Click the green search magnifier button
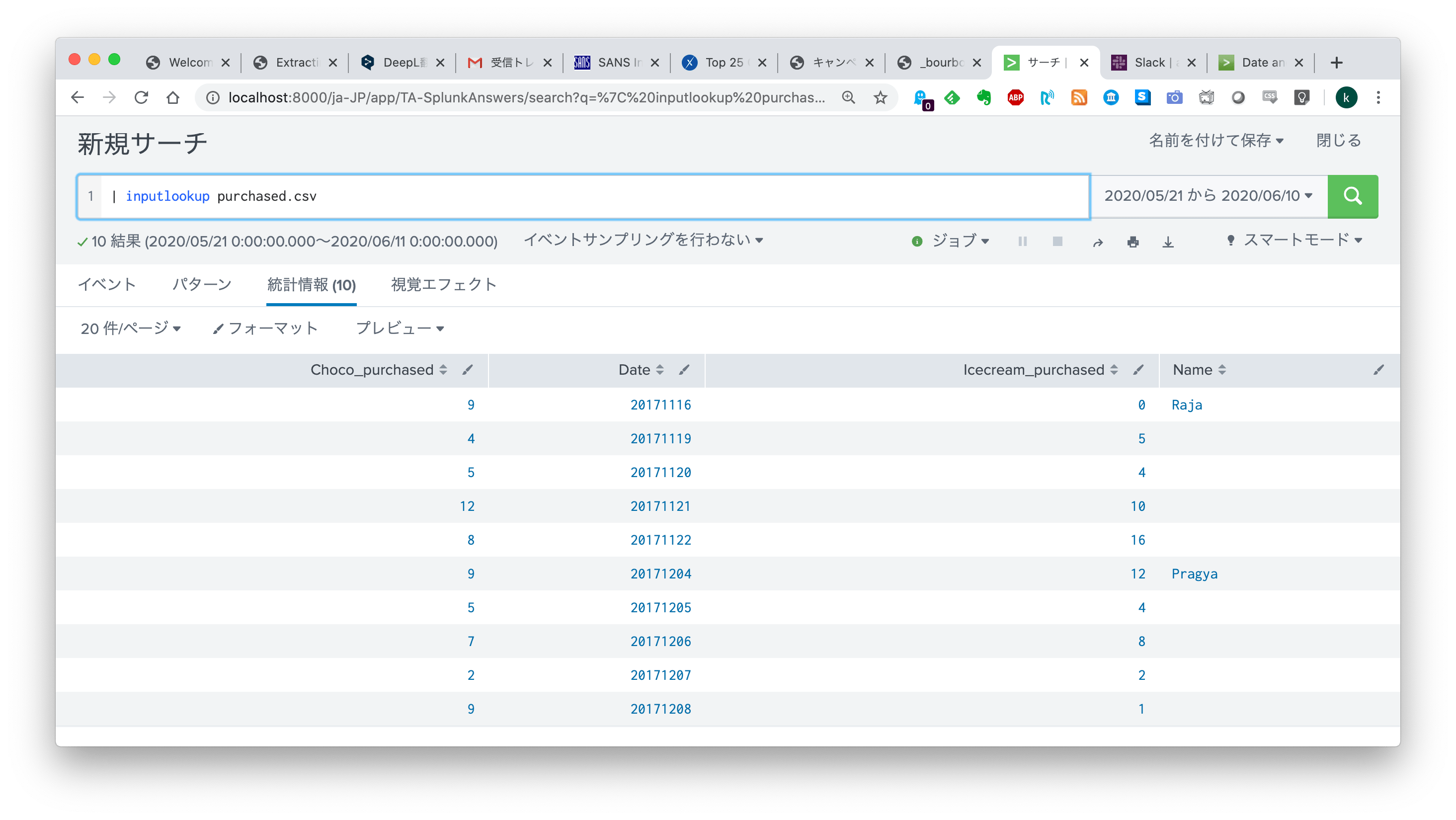The image size is (1456, 820). pos(1352,196)
